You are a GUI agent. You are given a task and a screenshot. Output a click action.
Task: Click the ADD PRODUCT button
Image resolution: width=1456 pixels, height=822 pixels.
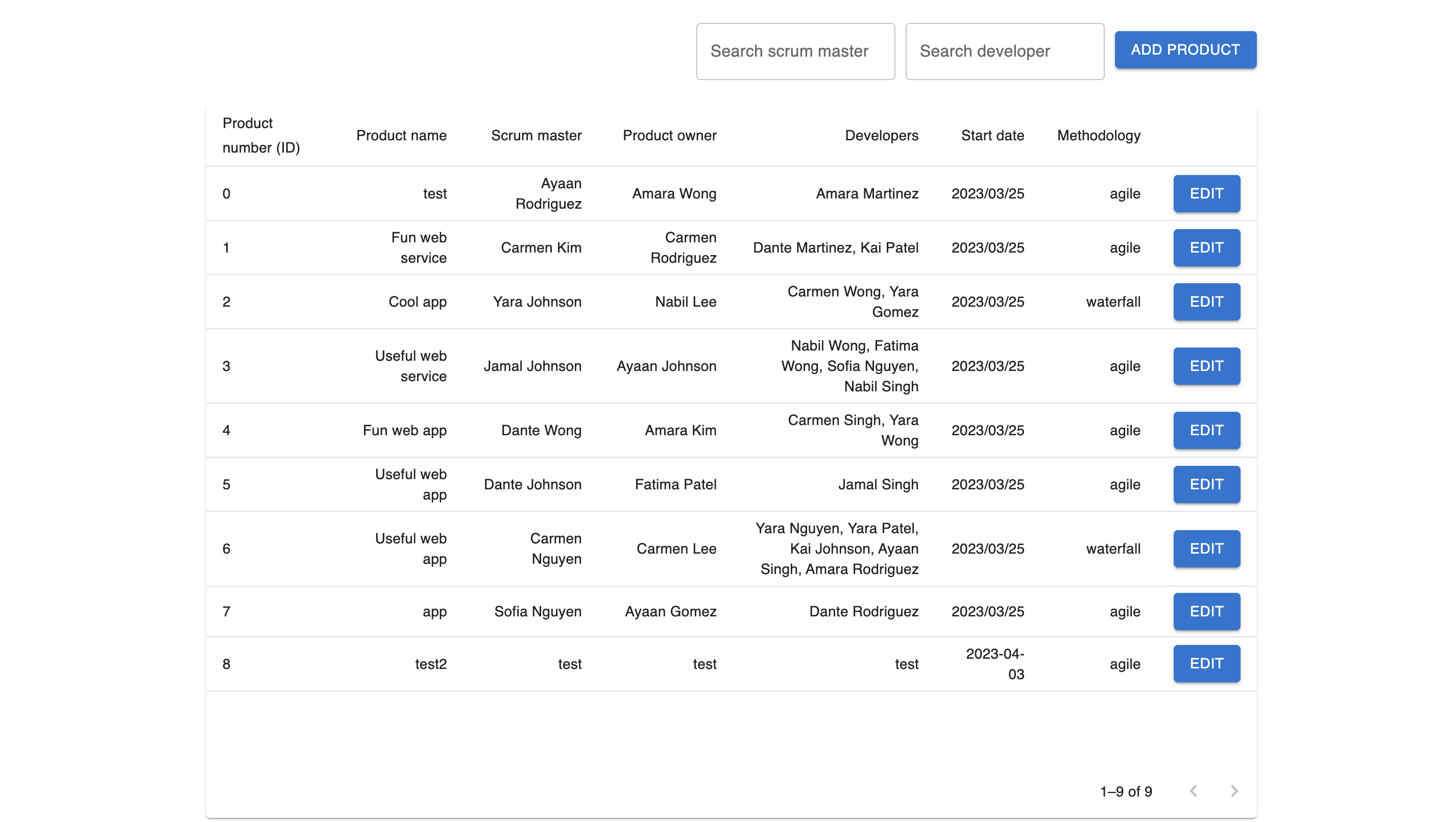1185,49
